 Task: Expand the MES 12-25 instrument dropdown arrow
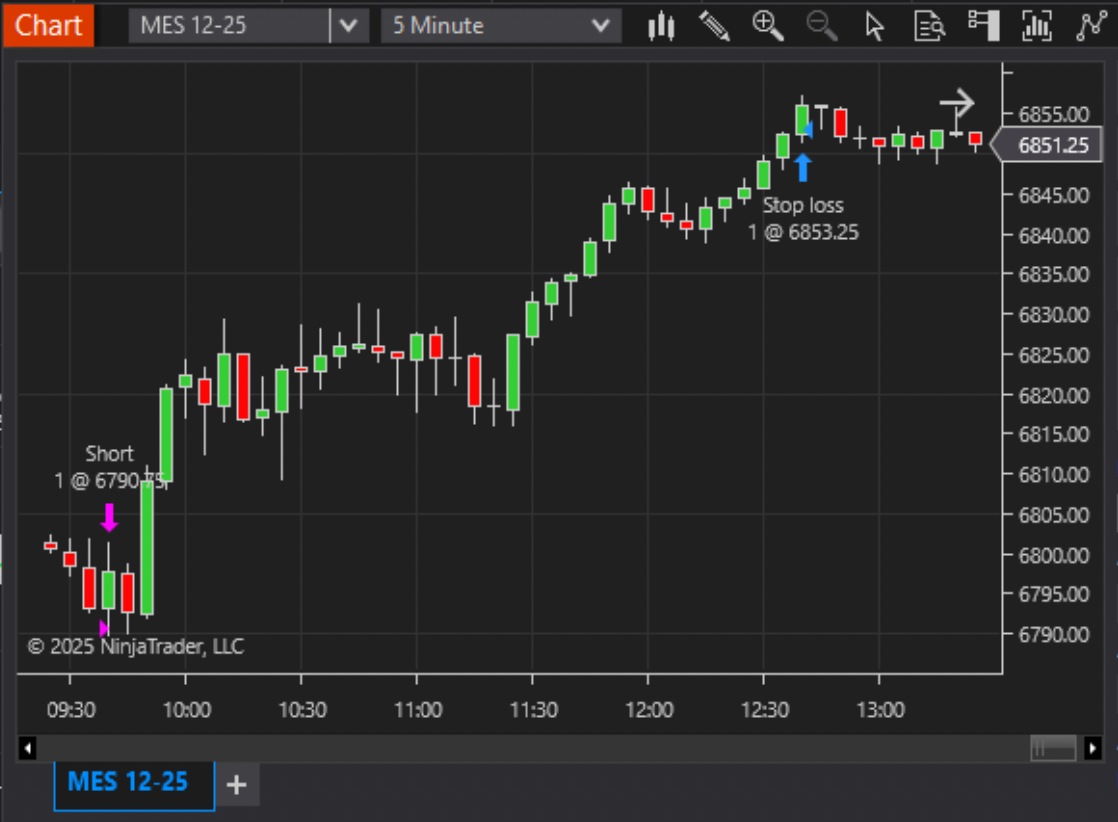tap(349, 26)
